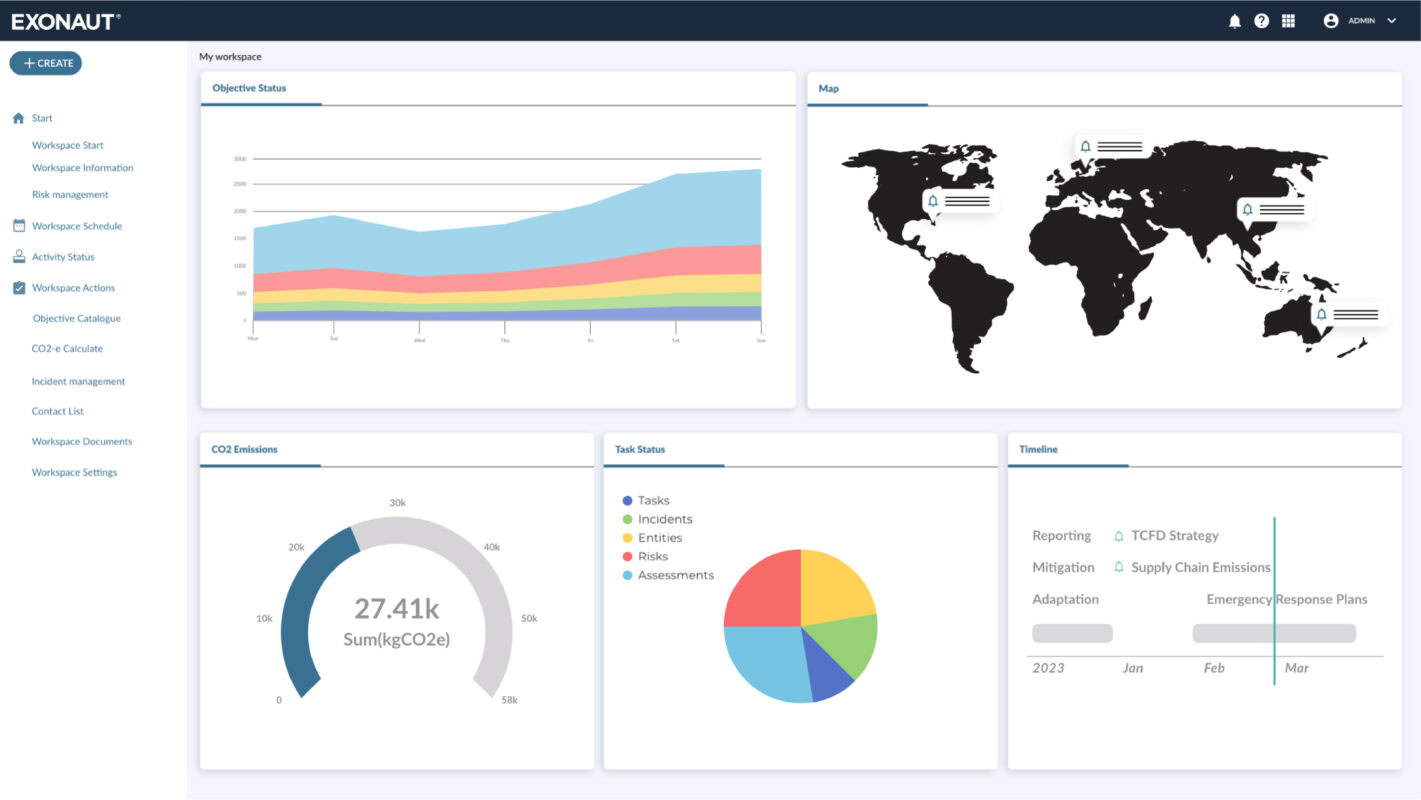Image resolution: width=1421 pixels, height=800 pixels.
Task: Click the long grey timeline bar
Action: click(x=1274, y=633)
